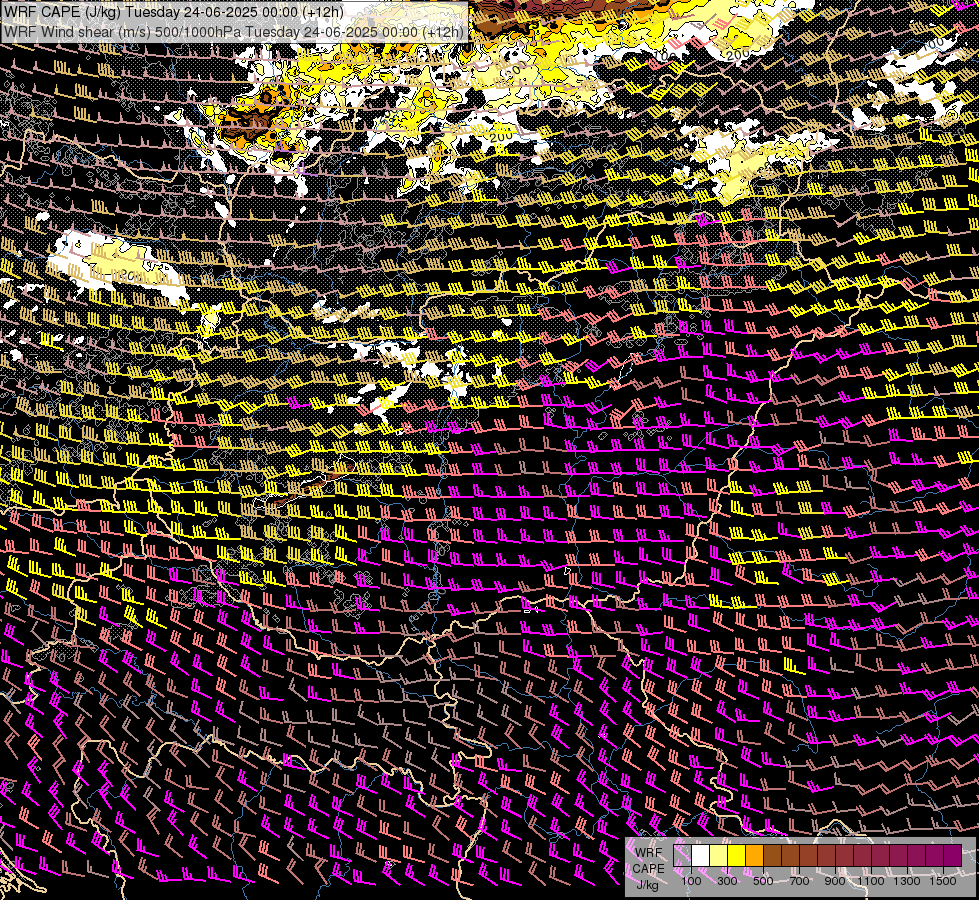Image resolution: width=979 pixels, height=900 pixels.
Task: Click the WRF Wind shear title line
Action: click(234, 32)
